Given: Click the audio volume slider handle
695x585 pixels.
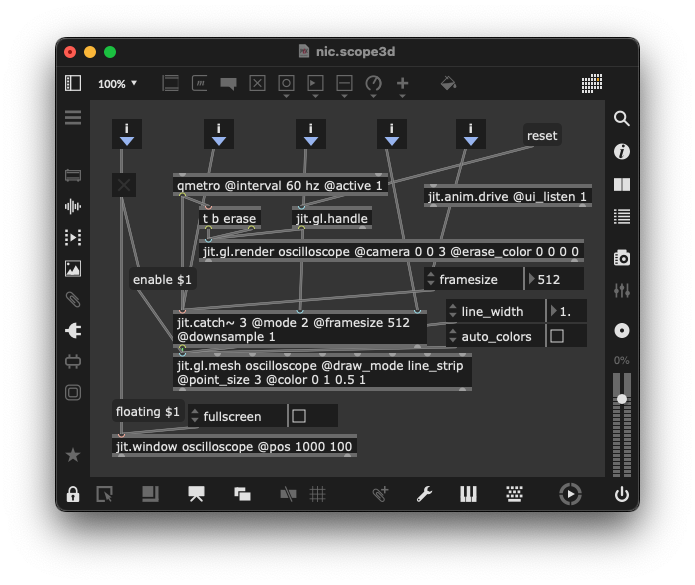Looking at the screenshot, I should [x=622, y=399].
